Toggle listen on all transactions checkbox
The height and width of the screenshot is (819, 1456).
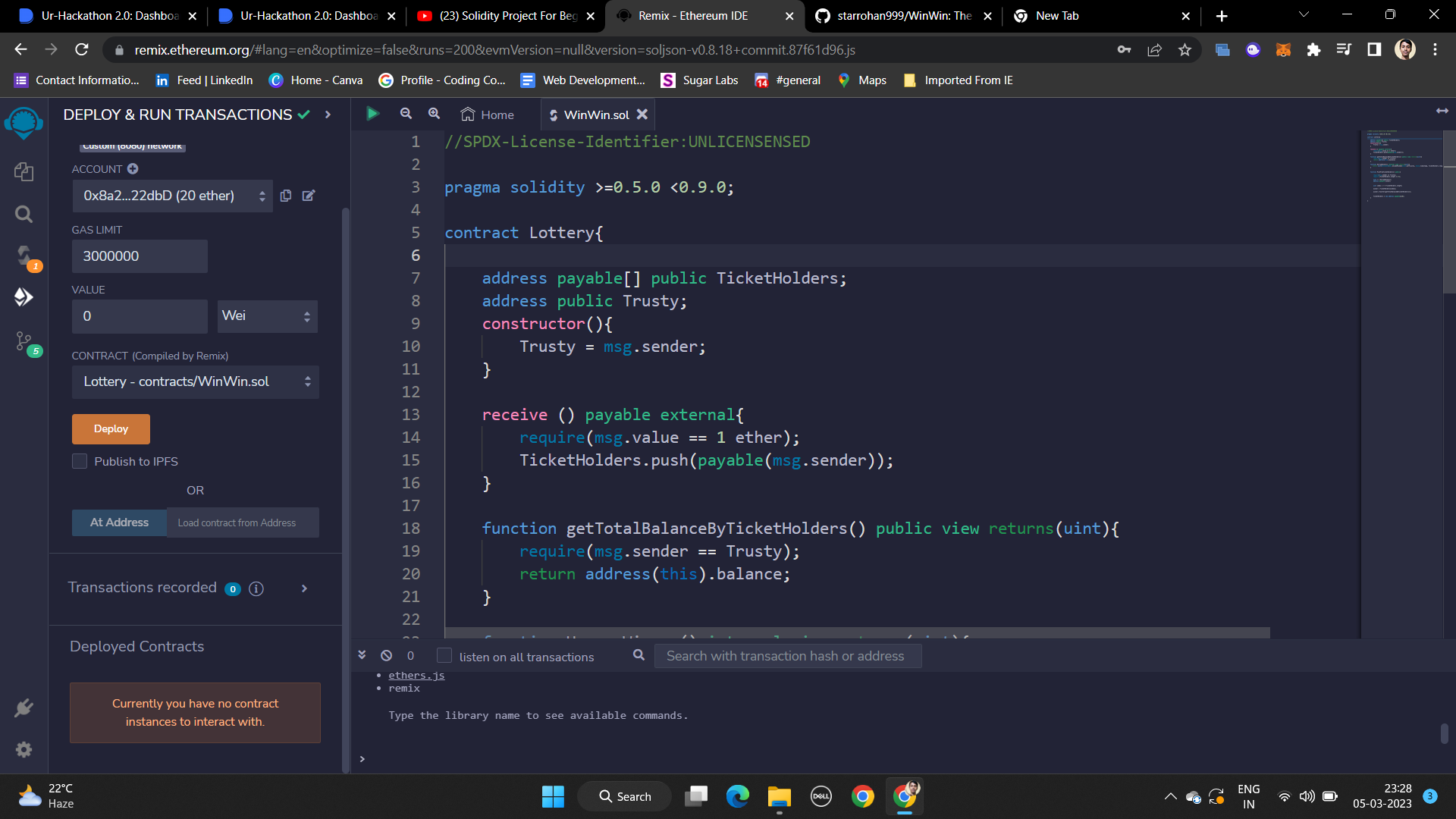[x=445, y=656]
